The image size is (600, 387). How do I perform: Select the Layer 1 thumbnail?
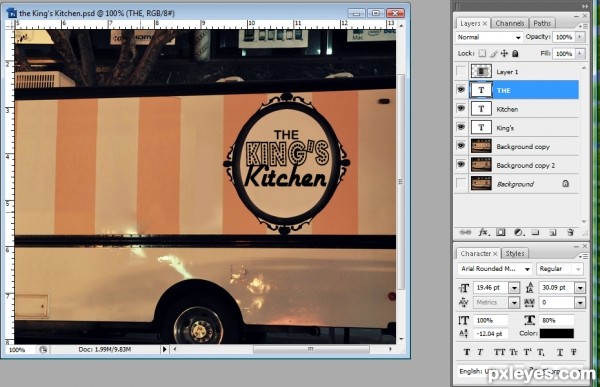tap(481, 71)
